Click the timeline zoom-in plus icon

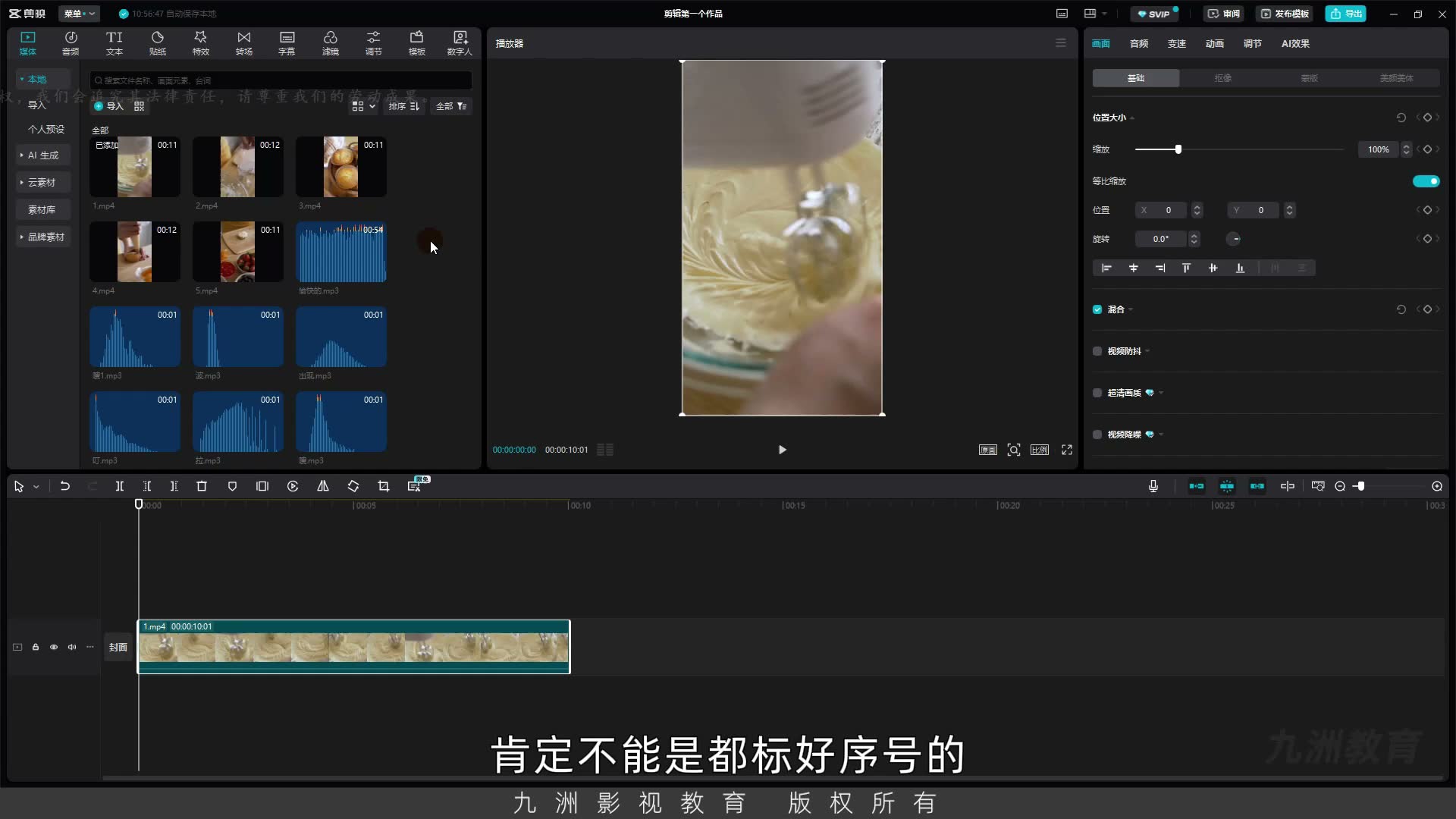(1437, 486)
